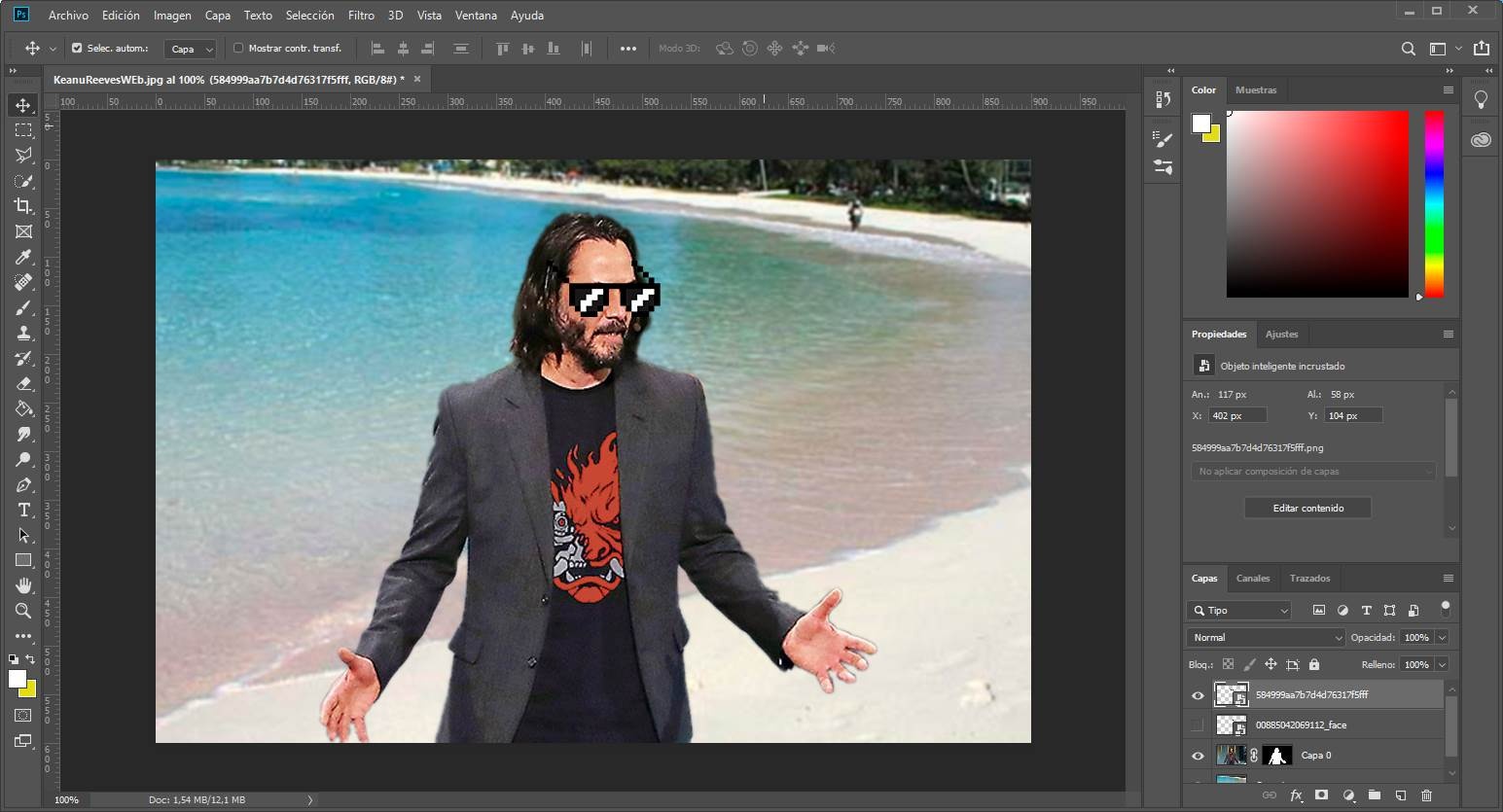1503x812 pixels.
Task: Open the Tipo layer filter dropdown
Action: (x=1239, y=610)
